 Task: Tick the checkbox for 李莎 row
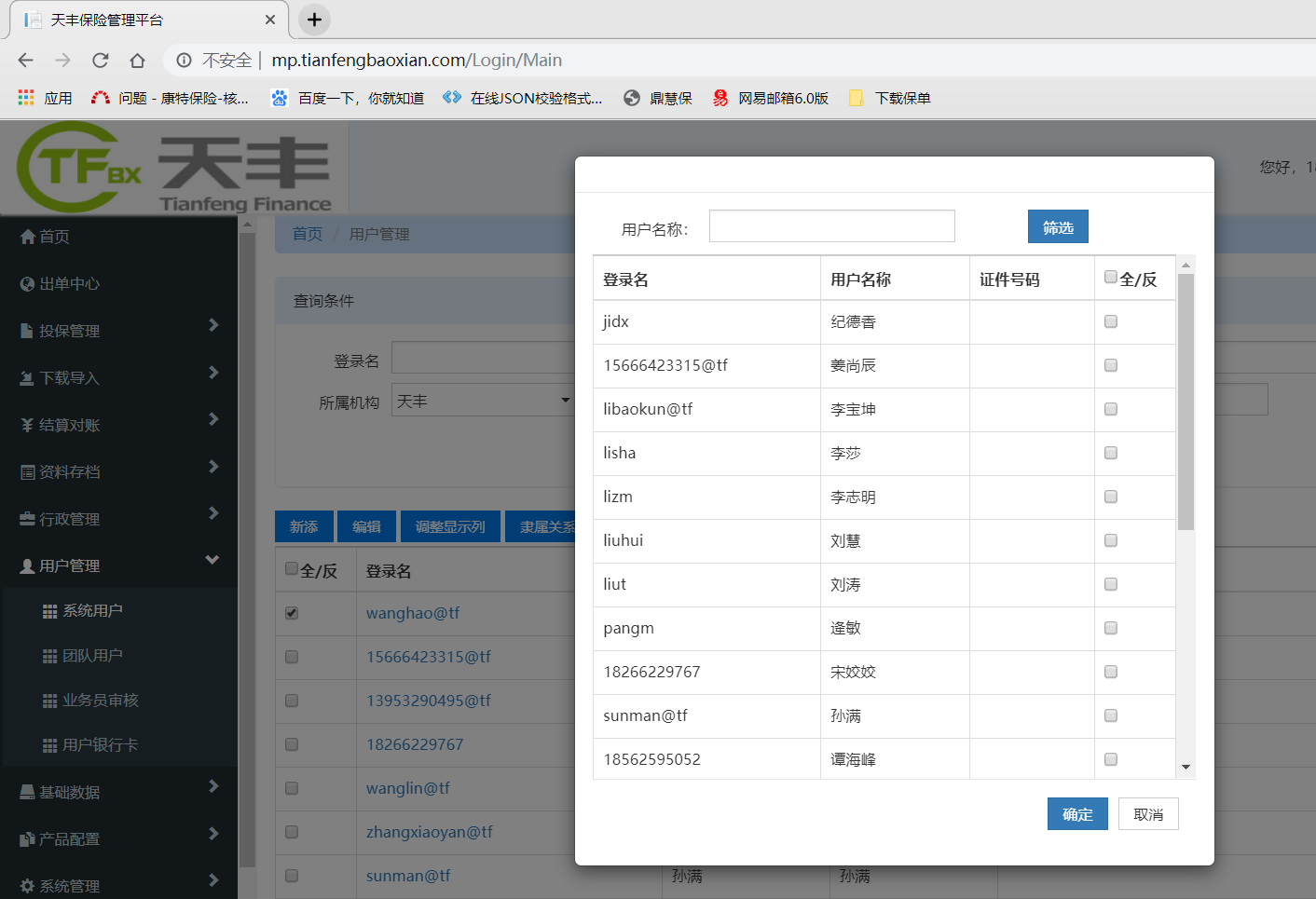[1110, 453]
